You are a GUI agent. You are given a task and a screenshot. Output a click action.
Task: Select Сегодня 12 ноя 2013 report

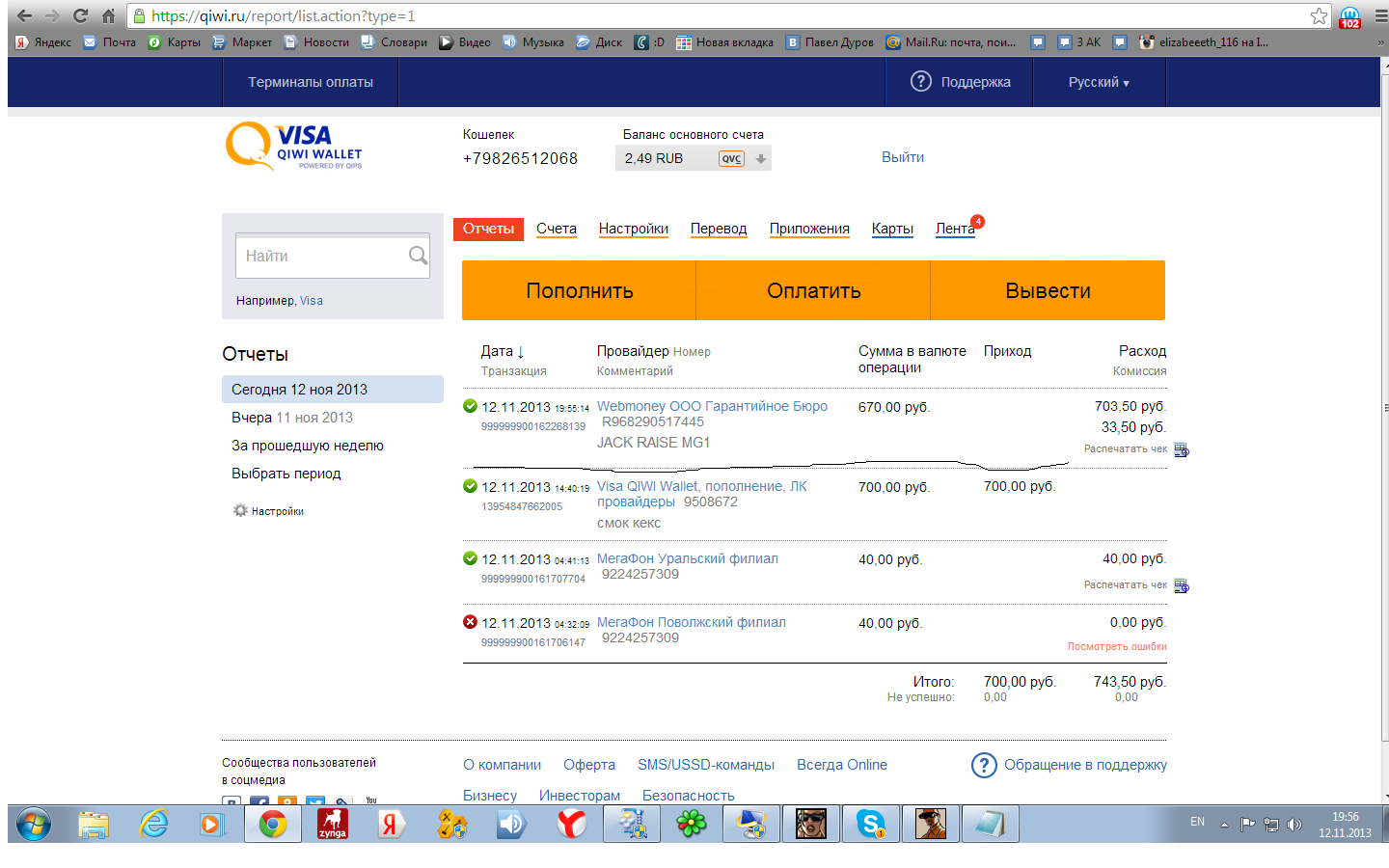coord(333,390)
